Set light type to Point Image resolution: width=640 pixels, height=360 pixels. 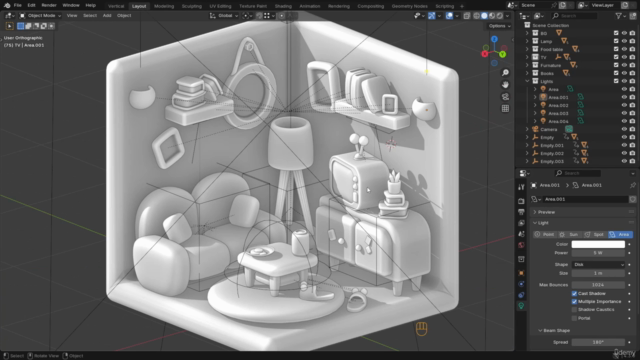[545, 235]
